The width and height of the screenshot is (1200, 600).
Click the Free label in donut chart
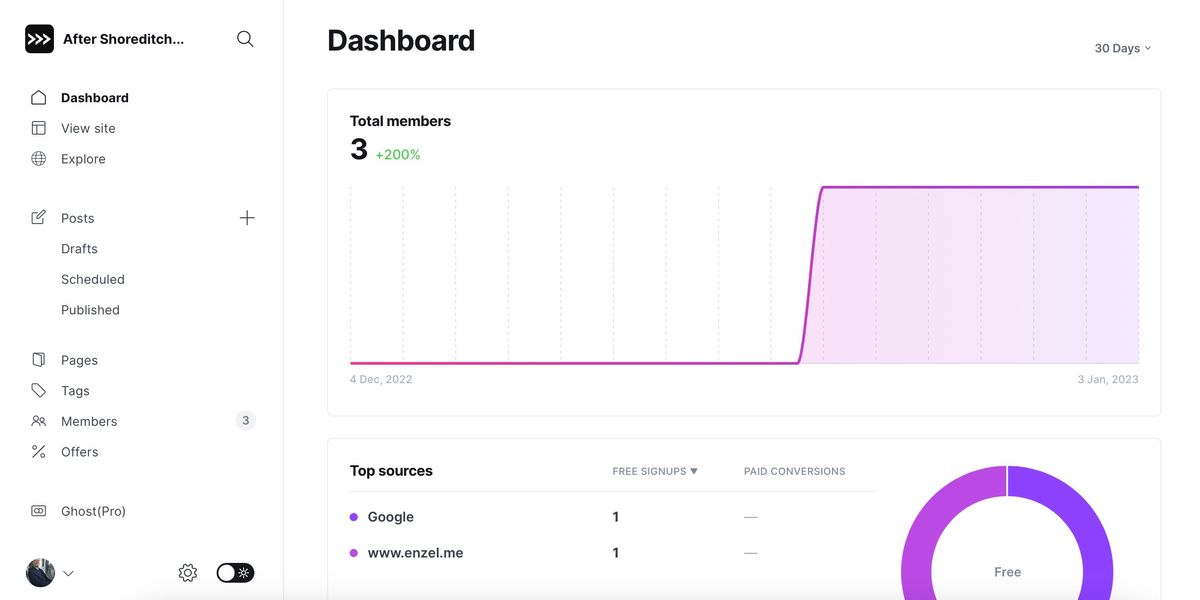(1007, 572)
